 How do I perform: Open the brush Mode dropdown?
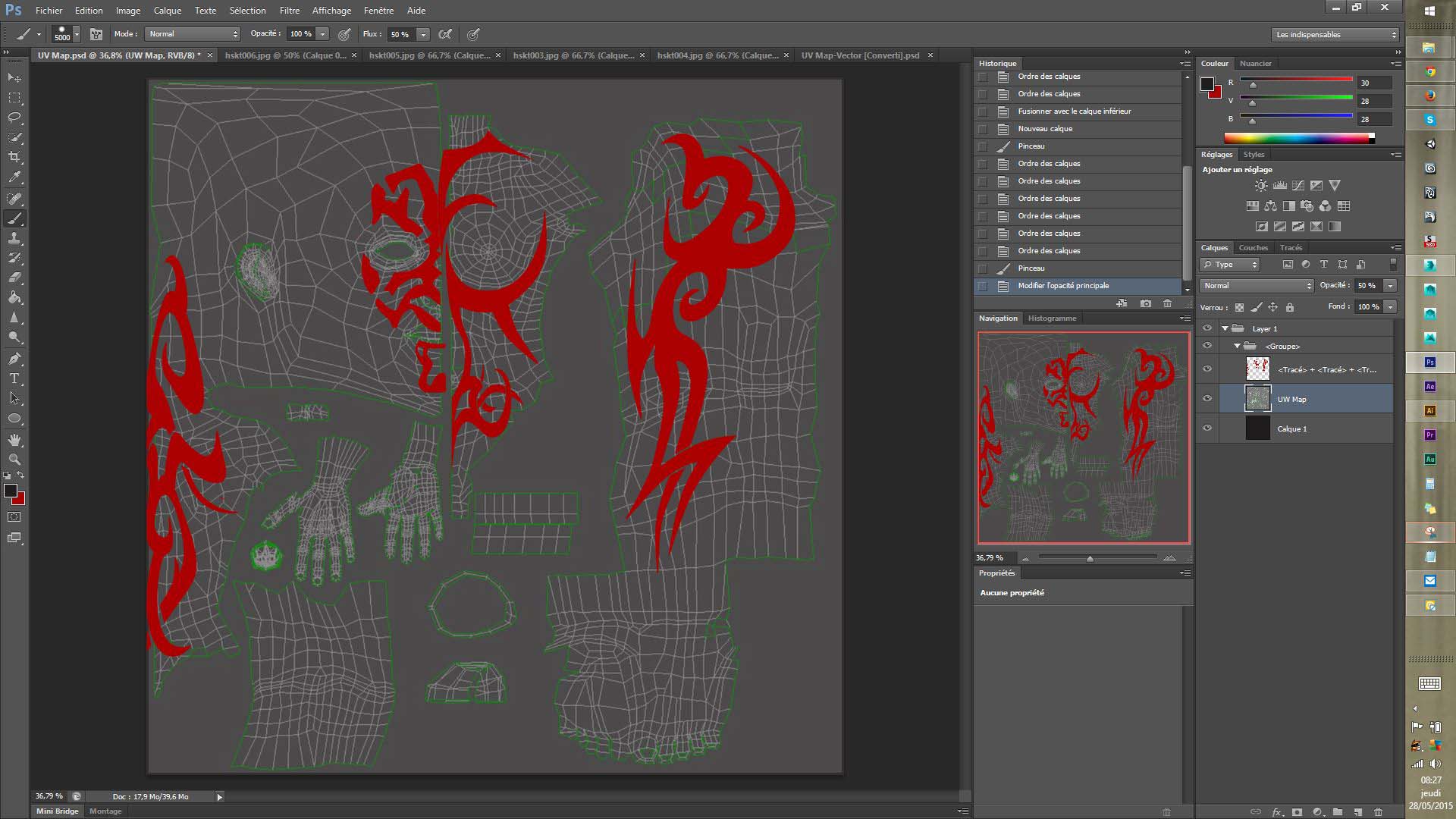pyautogui.click(x=193, y=34)
